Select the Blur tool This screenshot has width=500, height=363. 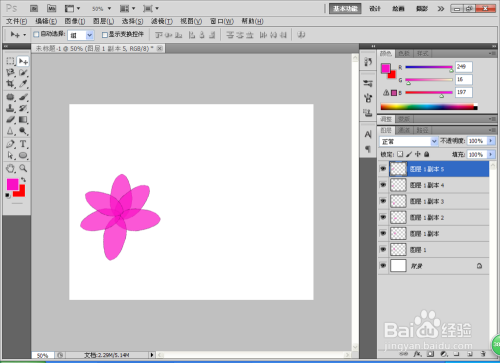[10, 131]
